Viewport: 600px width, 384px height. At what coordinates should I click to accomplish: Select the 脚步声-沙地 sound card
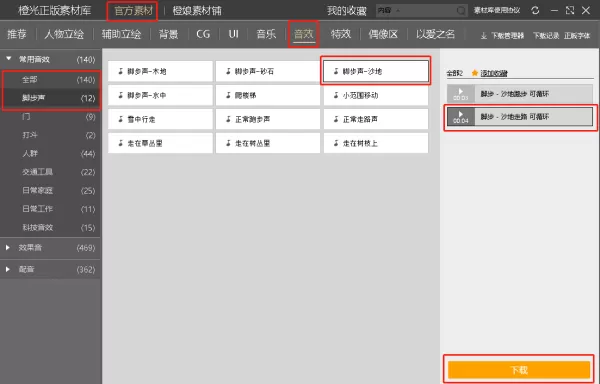pos(376,71)
